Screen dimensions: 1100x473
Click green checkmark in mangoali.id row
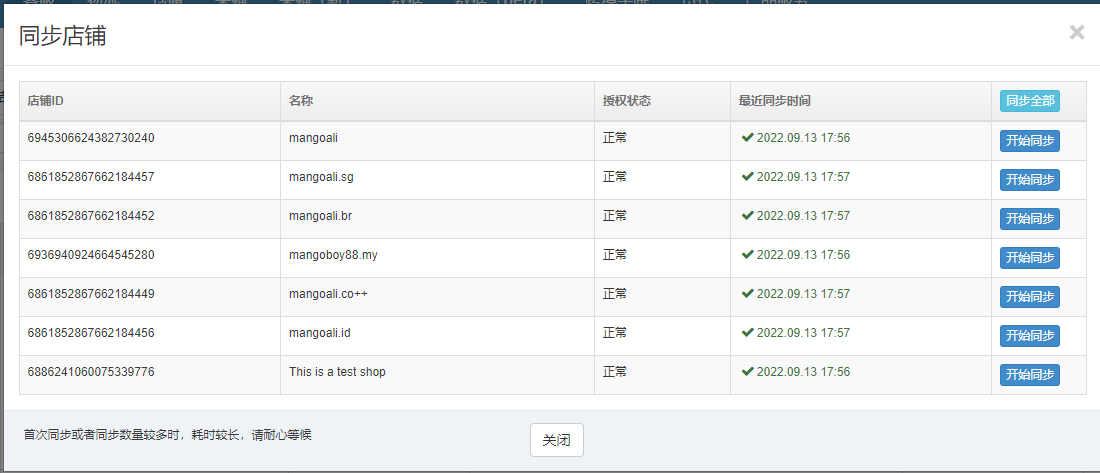(x=747, y=333)
